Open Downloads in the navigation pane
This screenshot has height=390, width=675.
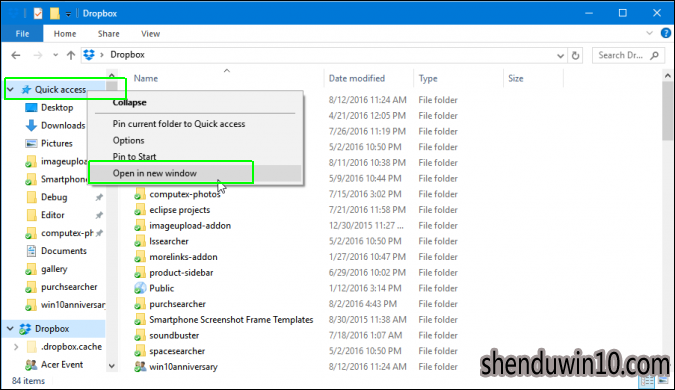[63, 126]
